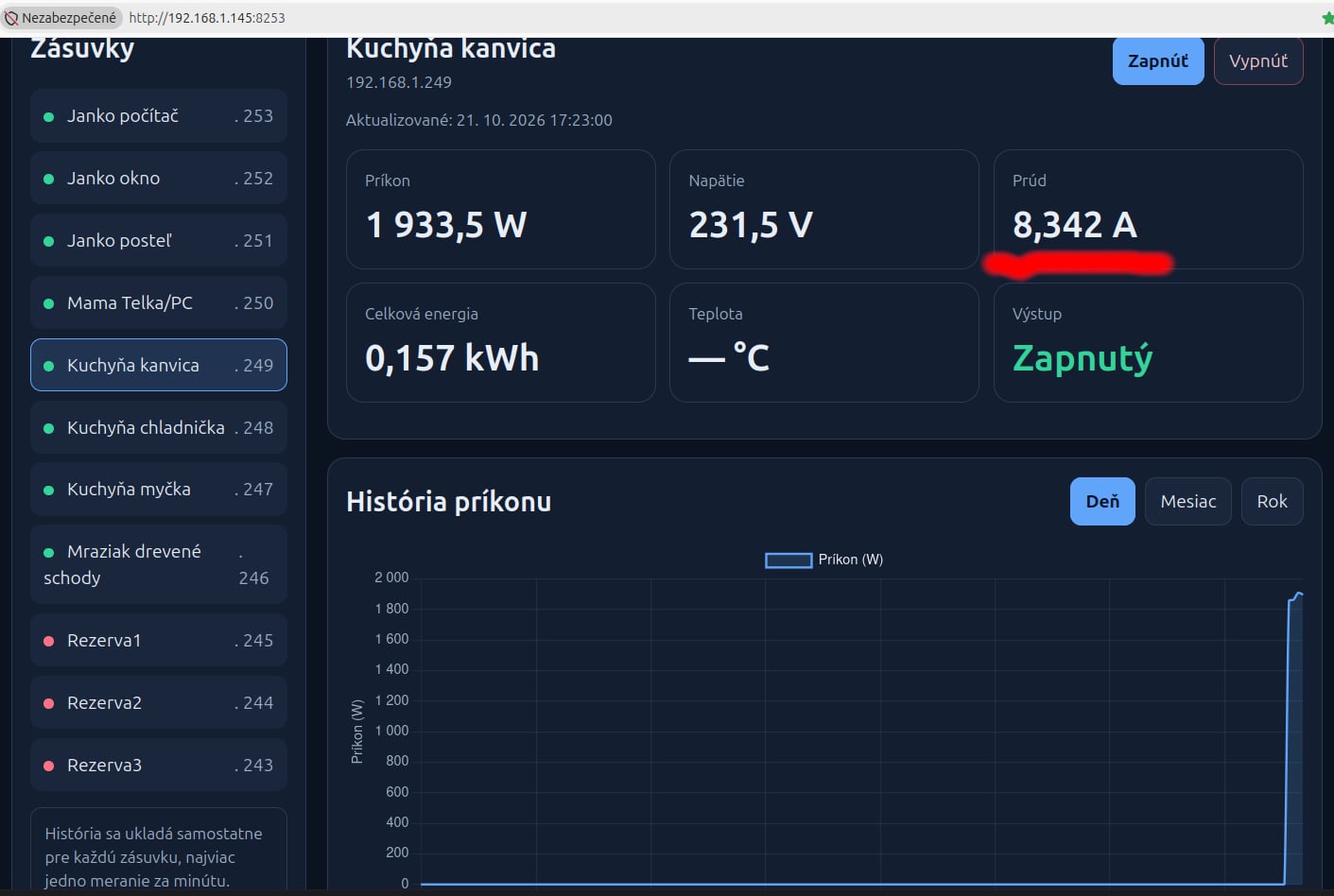1334x896 pixels.
Task: Click the Aktualizované timestamp line
Action: (479, 120)
